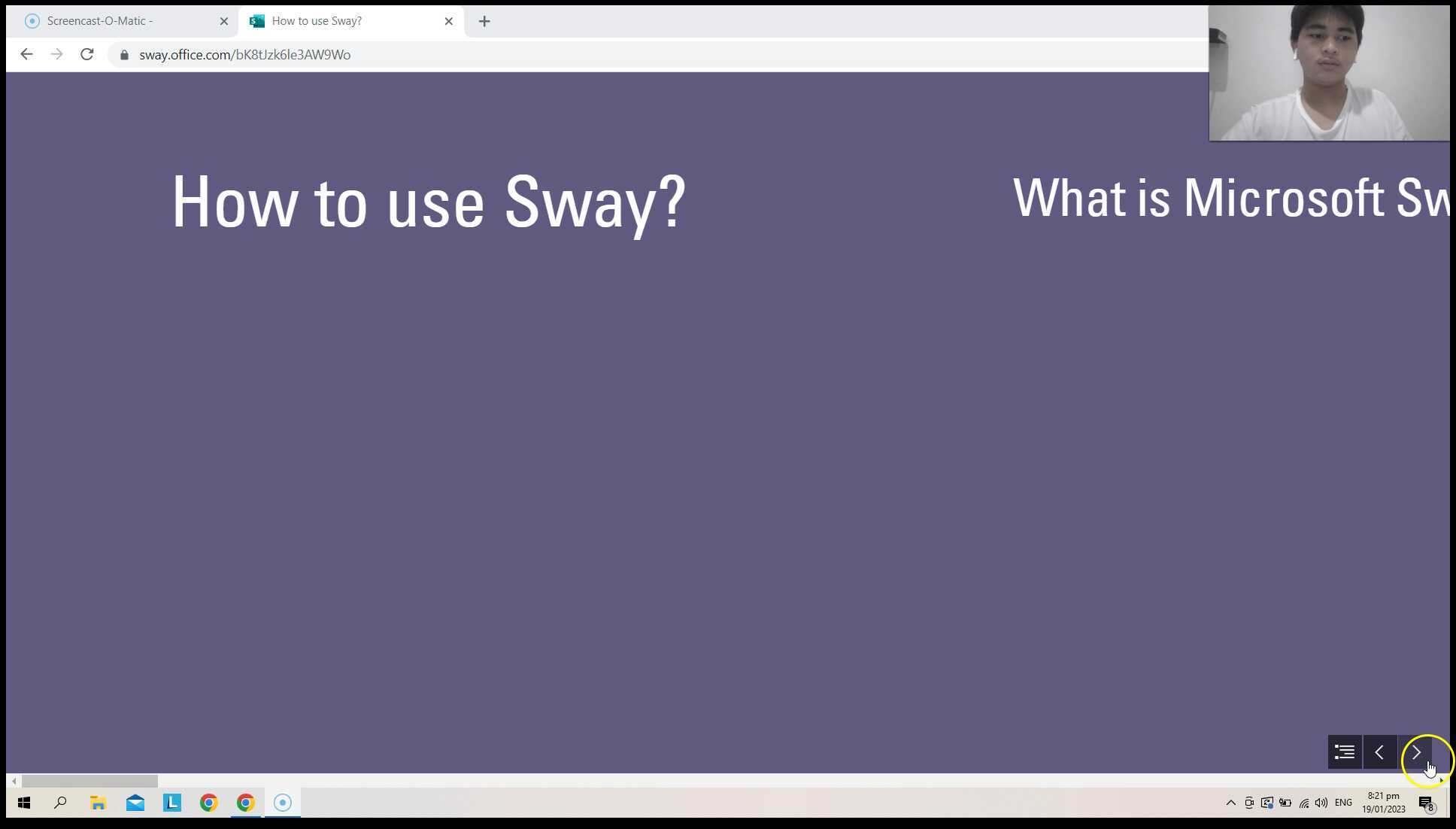Open the Action Center notifications icon
The width and height of the screenshot is (1456, 829).
coord(1424,803)
